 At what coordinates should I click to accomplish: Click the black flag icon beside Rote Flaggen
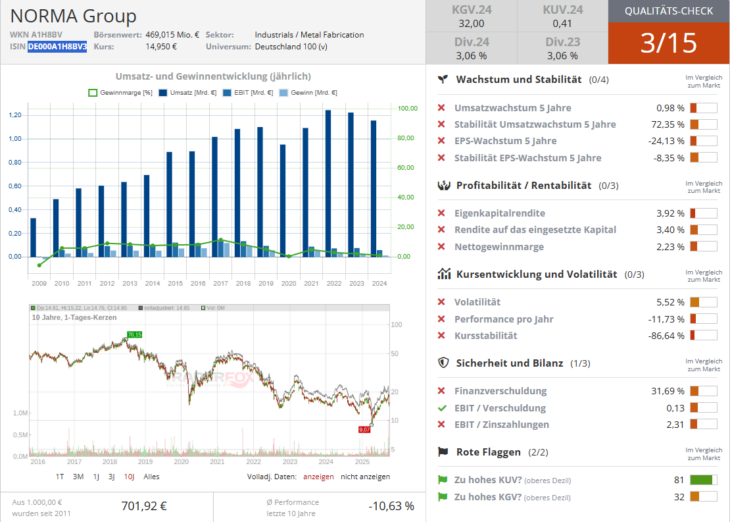pyautogui.click(x=442, y=452)
